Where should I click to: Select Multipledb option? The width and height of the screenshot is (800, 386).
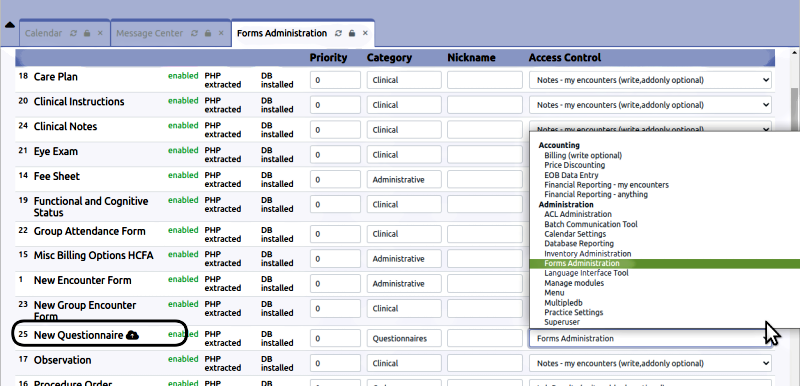[563, 302]
